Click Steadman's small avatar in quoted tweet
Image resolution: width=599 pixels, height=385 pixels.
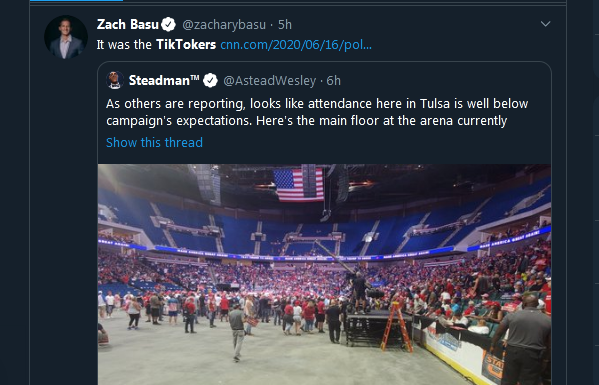click(x=115, y=80)
